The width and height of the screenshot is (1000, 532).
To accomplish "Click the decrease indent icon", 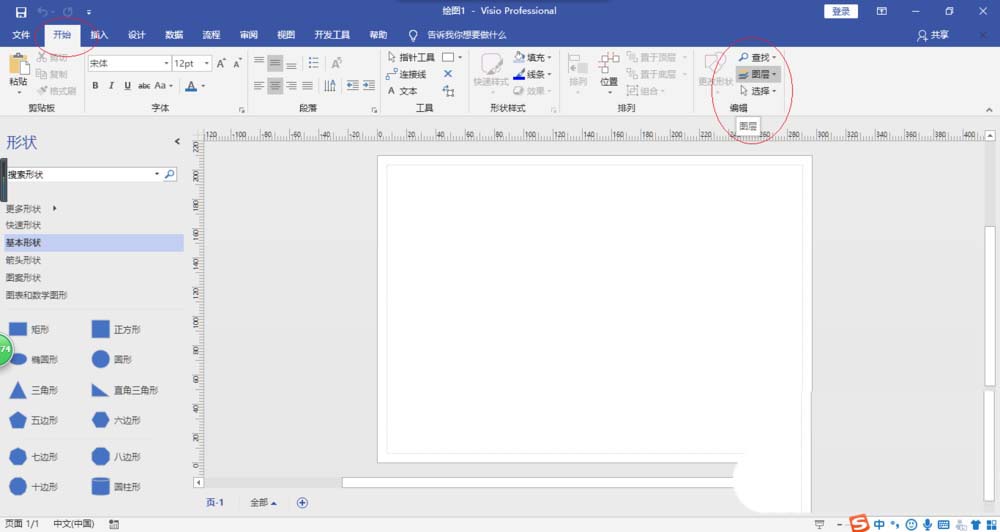I will tap(352, 85).
